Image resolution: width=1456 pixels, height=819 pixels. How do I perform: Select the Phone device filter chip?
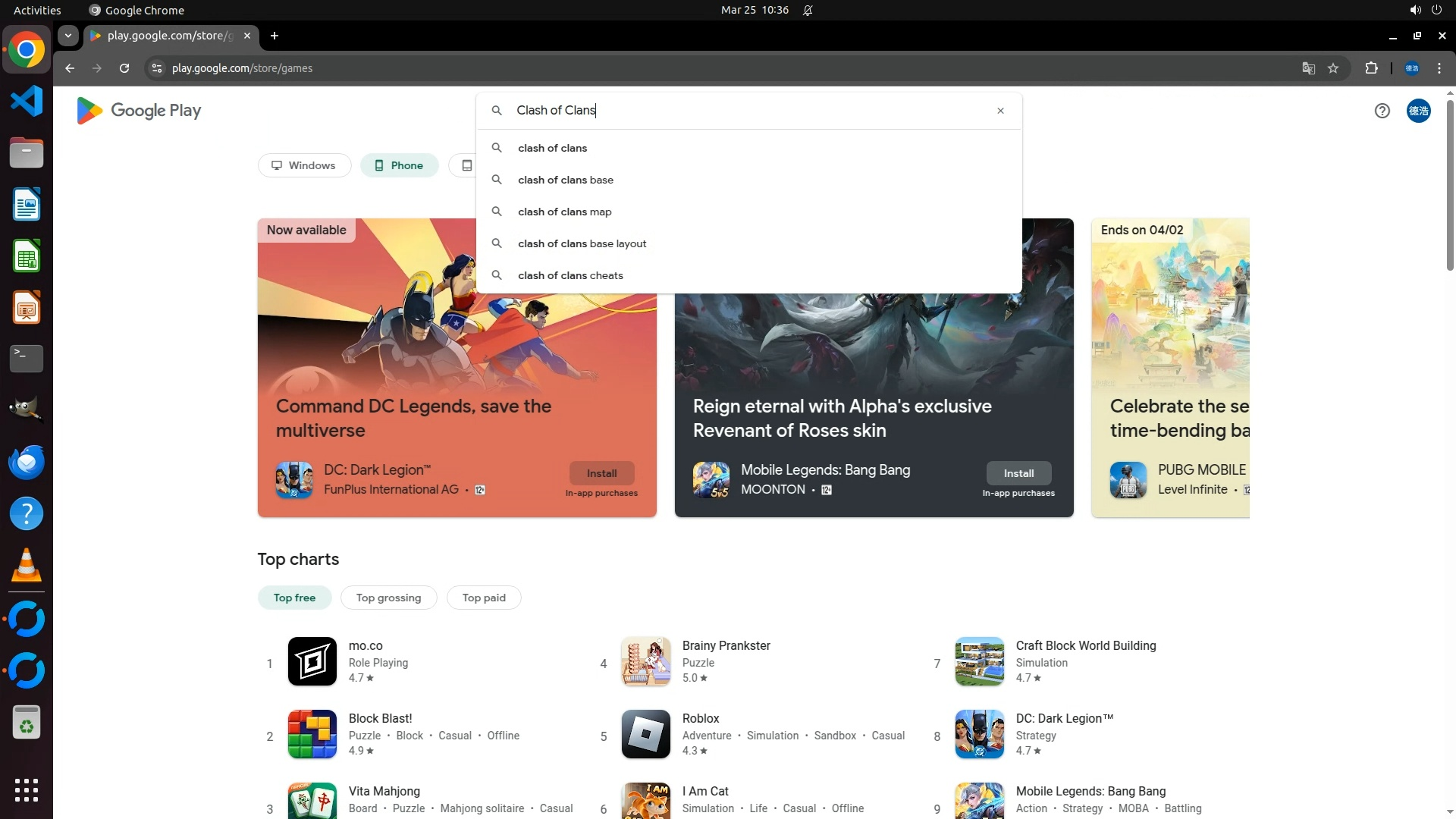[399, 165]
